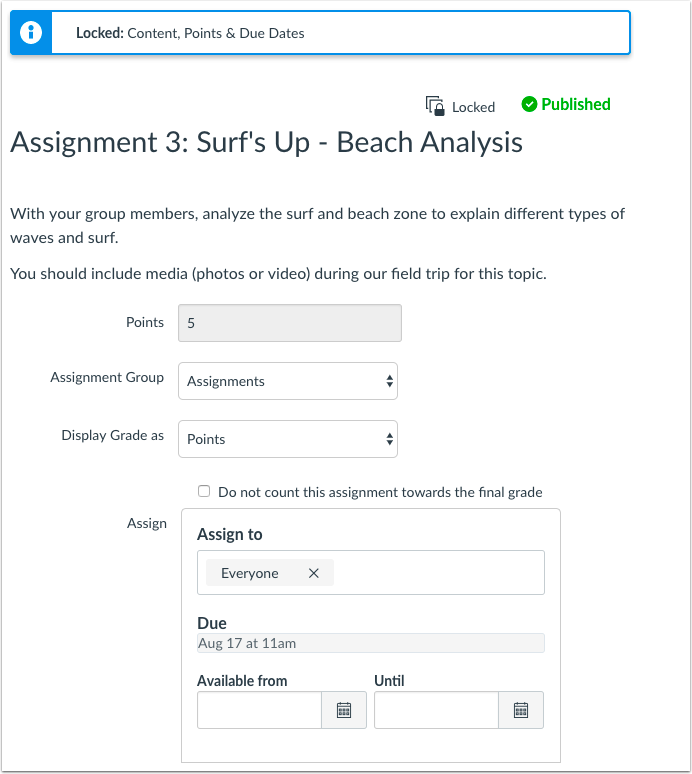The width and height of the screenshot is (692, 774).
Task: Click the locked Points field
Action: [290, 323]
